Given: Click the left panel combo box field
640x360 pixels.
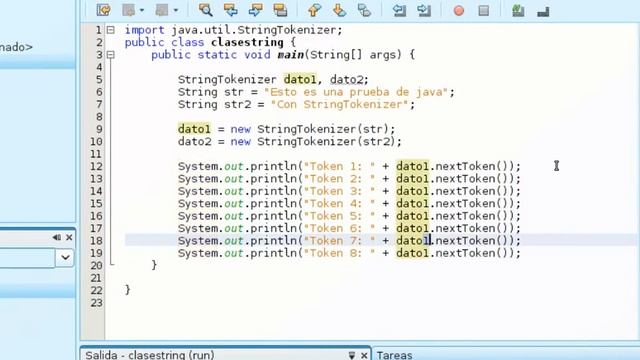Looking at the screenshot, I should point(27,258).
